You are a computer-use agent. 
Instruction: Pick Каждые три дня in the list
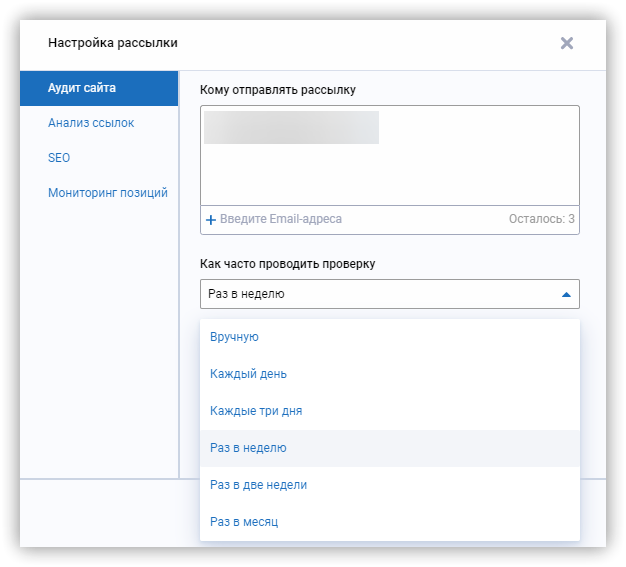pos(256,411)
